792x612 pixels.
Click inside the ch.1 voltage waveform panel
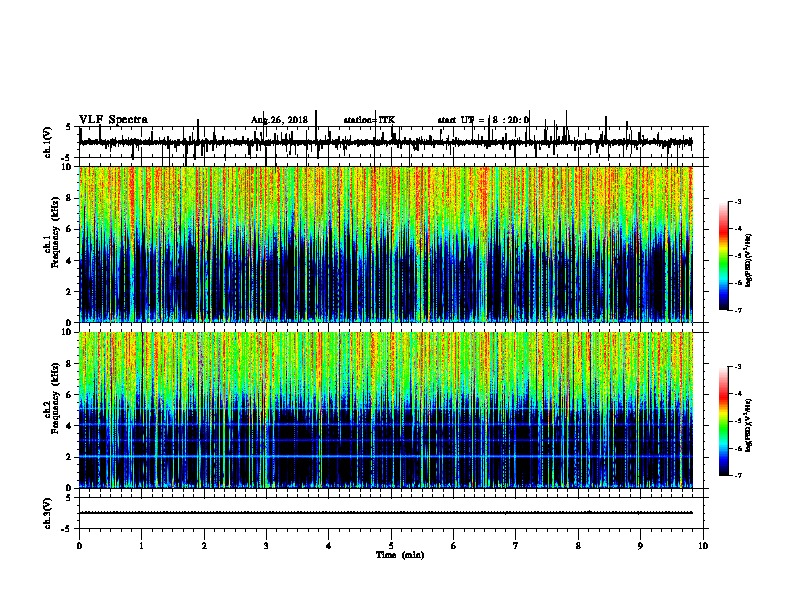[391, 142]
